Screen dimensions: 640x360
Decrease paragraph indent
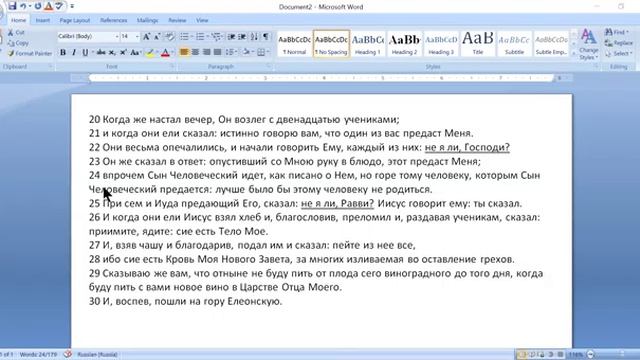231,37
